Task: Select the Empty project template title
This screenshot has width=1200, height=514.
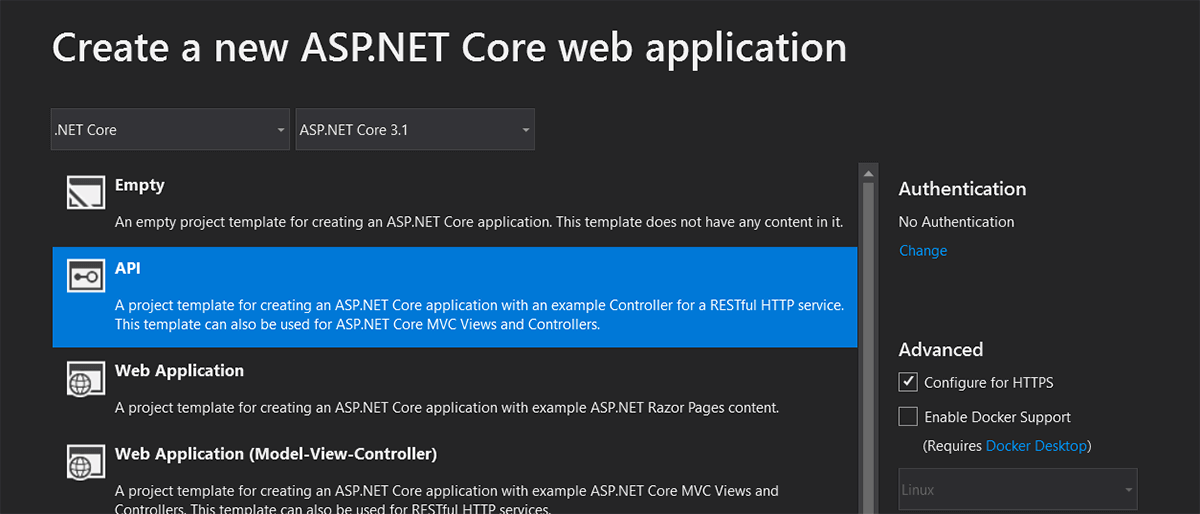Action: point(140,185)
